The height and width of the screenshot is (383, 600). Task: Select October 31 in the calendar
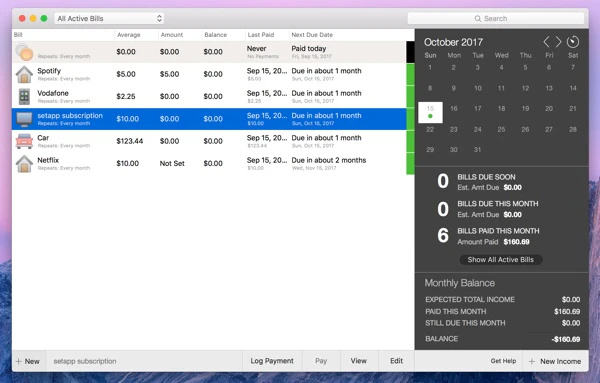pos(477,150)
